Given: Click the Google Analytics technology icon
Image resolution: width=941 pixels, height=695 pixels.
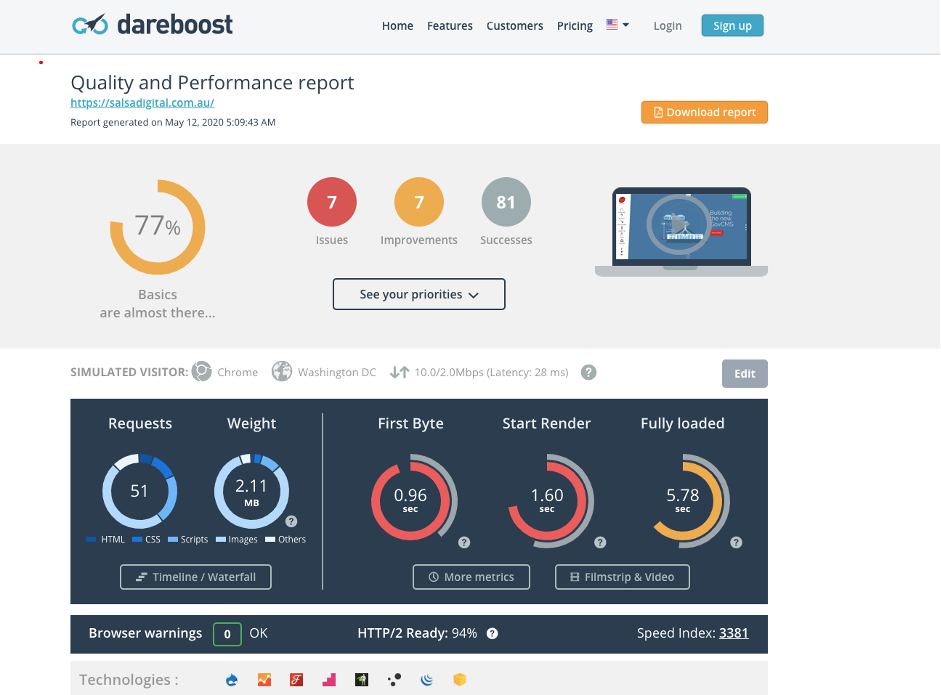Looking at the screenshot, I should [x=264, y=679].
